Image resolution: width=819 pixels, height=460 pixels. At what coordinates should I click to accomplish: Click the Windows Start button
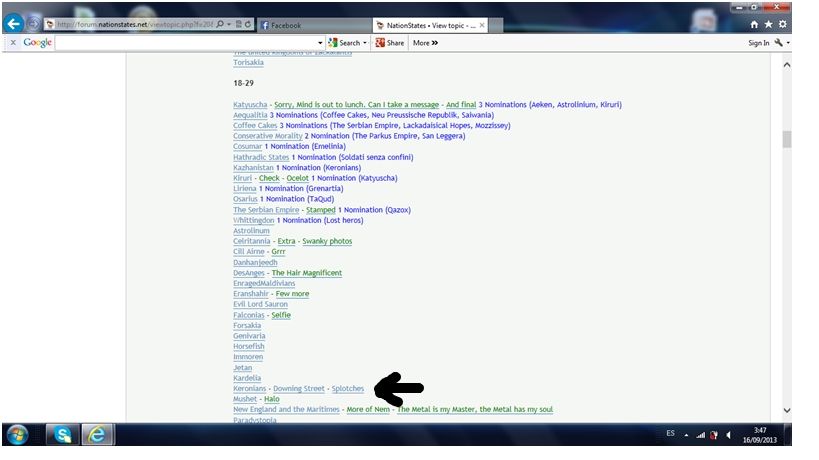[x=18, y=435]
